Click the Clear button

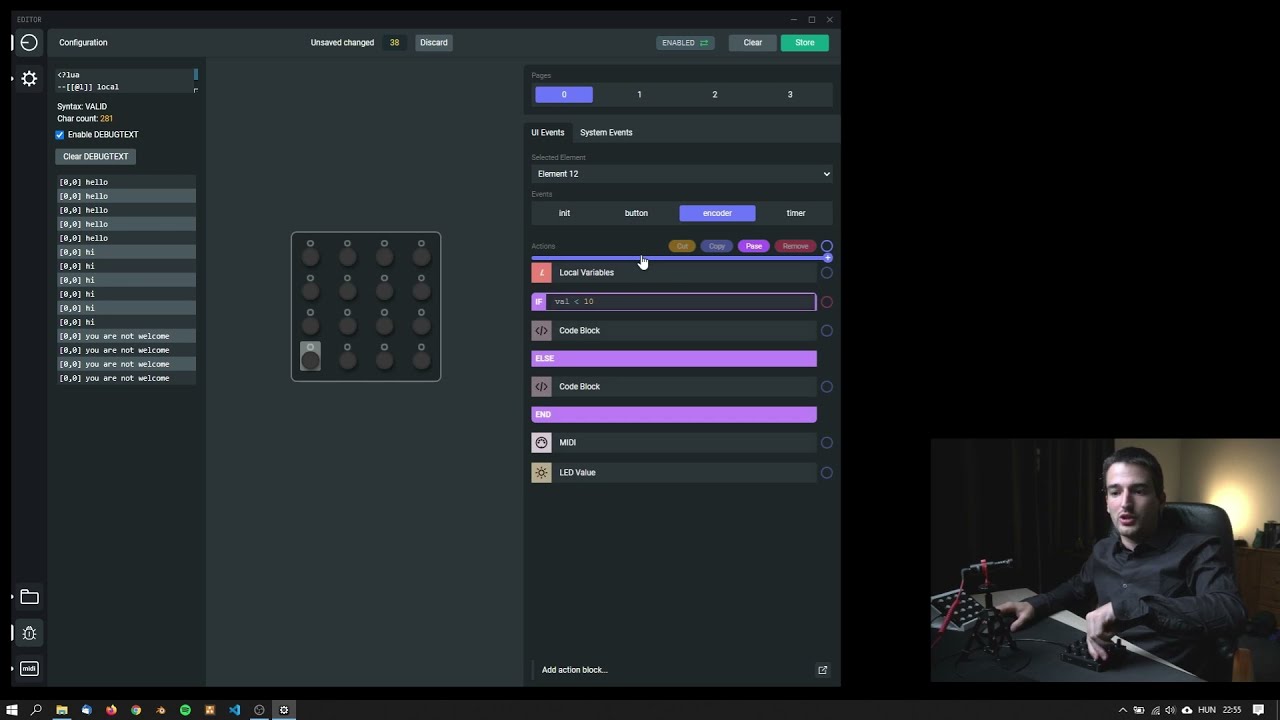click(x=753, y=43)
